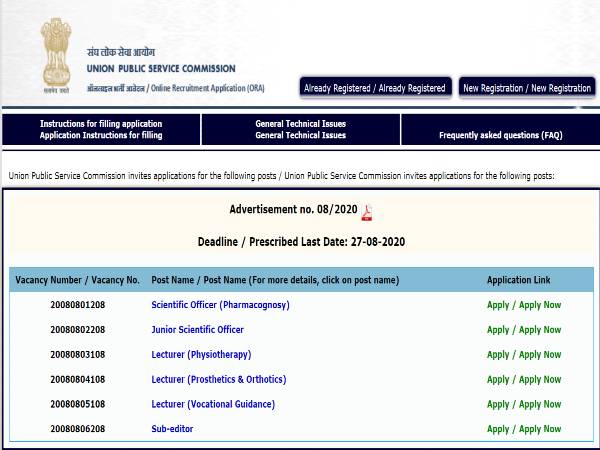Image resolution: width=600 pixels, height=450 pixels.
Task: Select vacancy number 20080805108
Action: coord(78,404)
